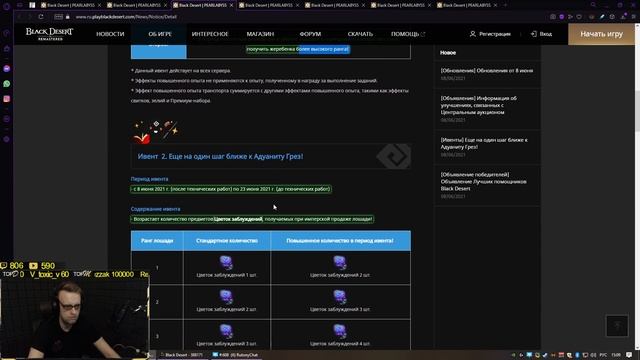Open the ОБ ИГРЕ menu
The image size is (640, 360).
coord(160,34)
